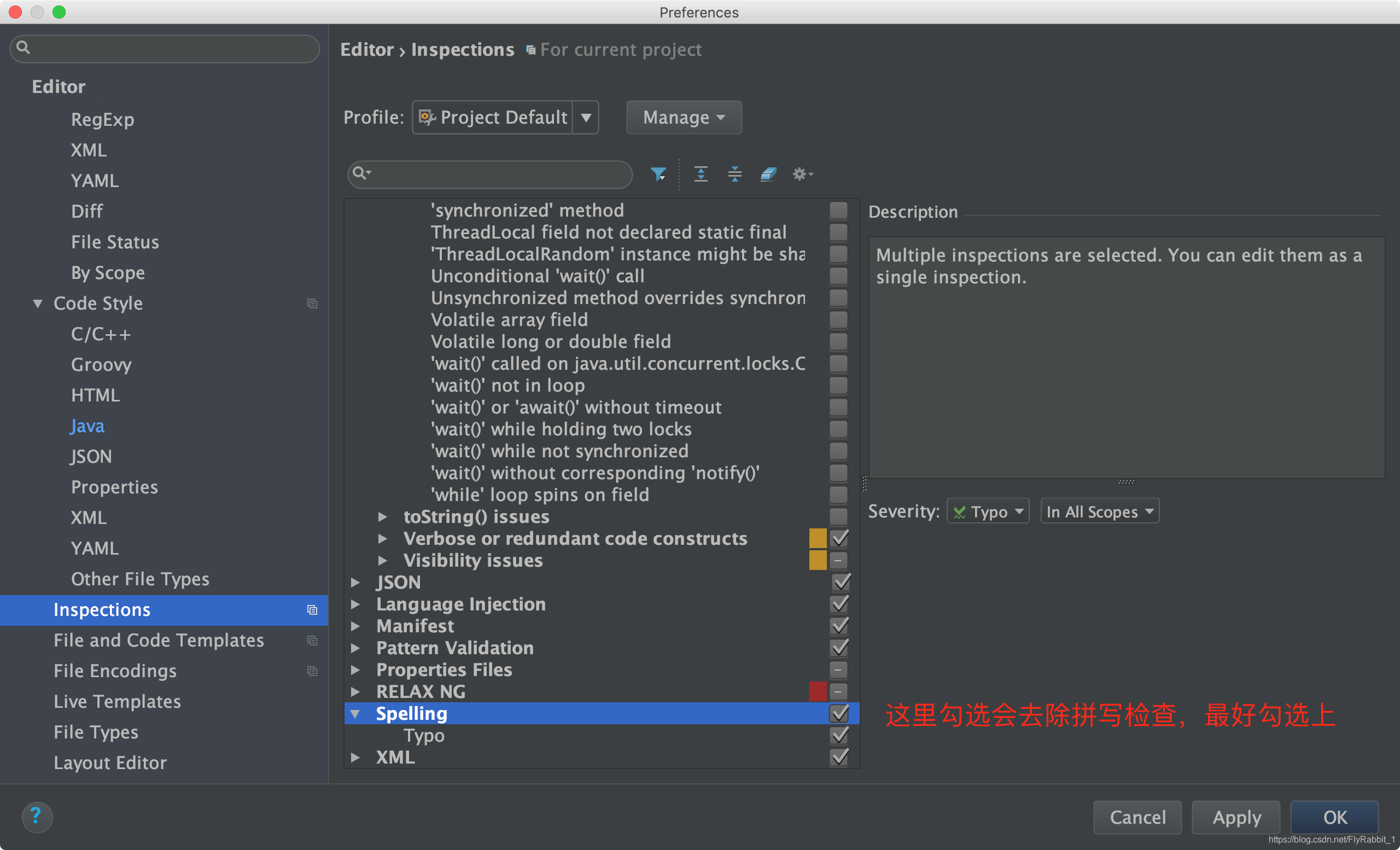Click yellow severity swatch for Visibility issues
Screen dimensions: 1400x850
[x=817, y=560]
